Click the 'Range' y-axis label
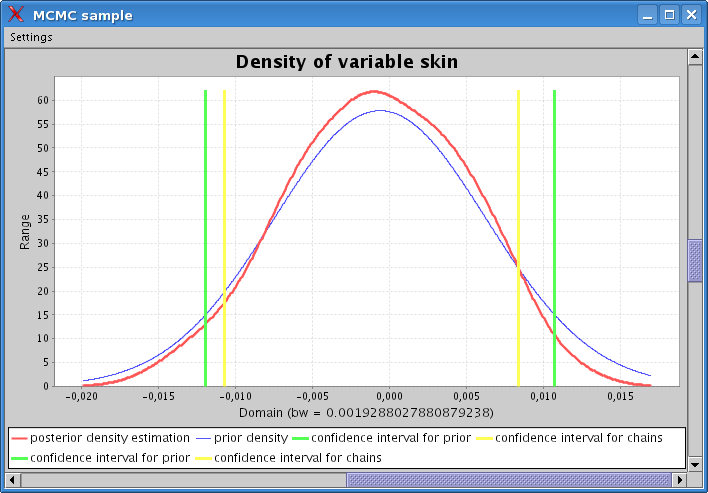The image size is (708, 493). [x=24, y=232]
